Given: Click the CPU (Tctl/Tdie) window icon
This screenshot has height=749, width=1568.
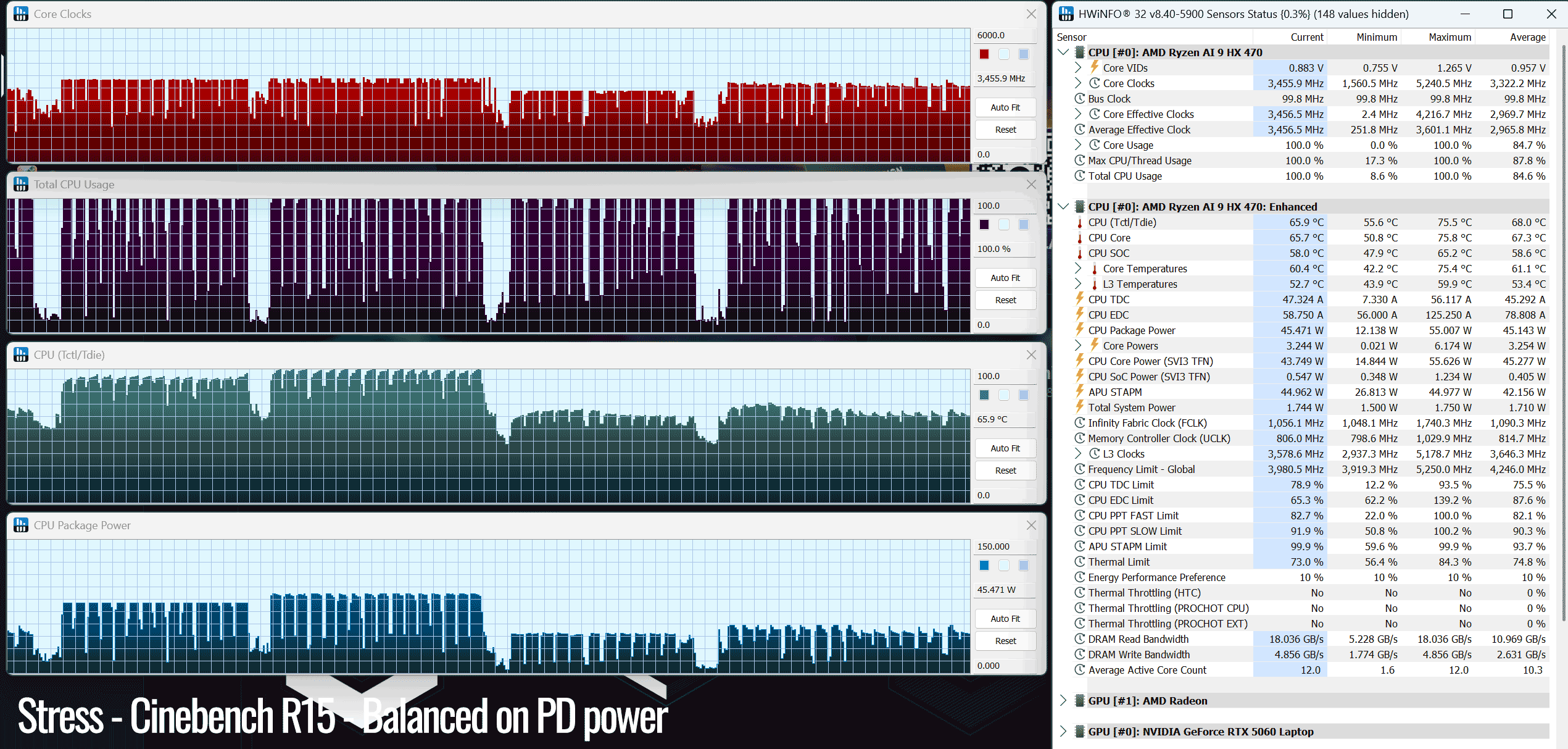Looking at the screenshot, I should (21, 354).
